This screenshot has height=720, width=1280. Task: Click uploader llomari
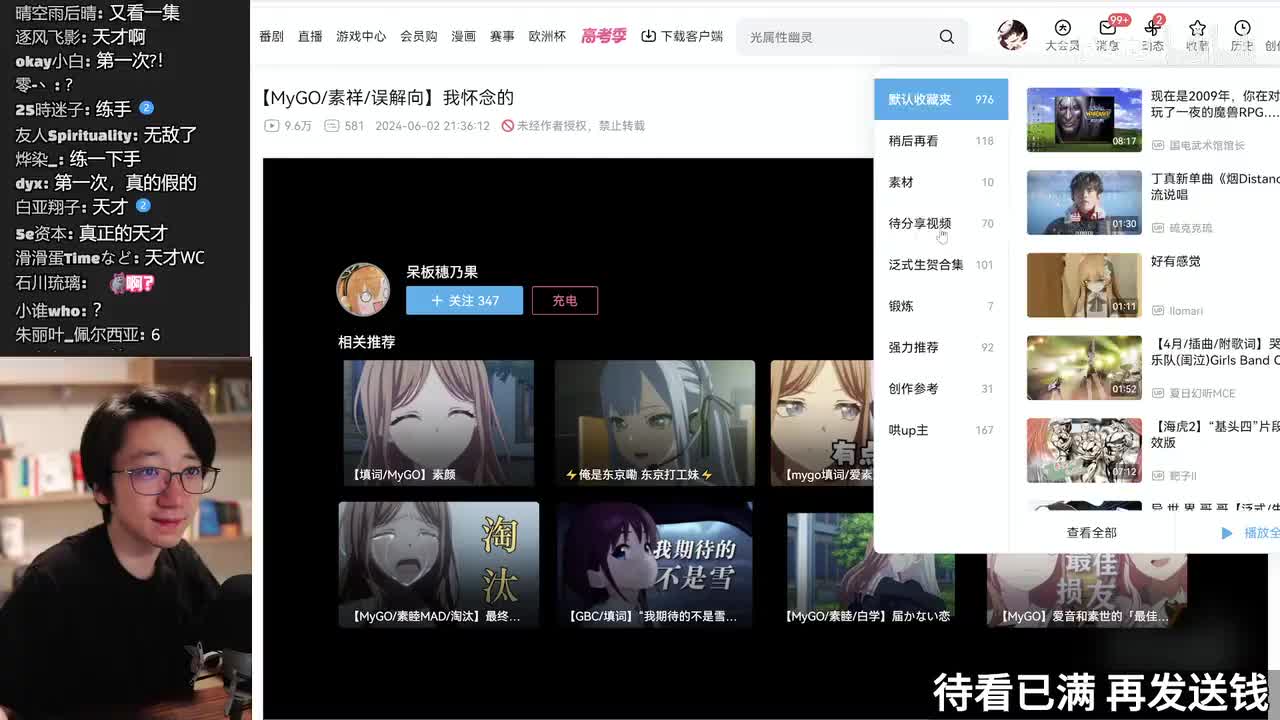click(x=1186, y=311)
